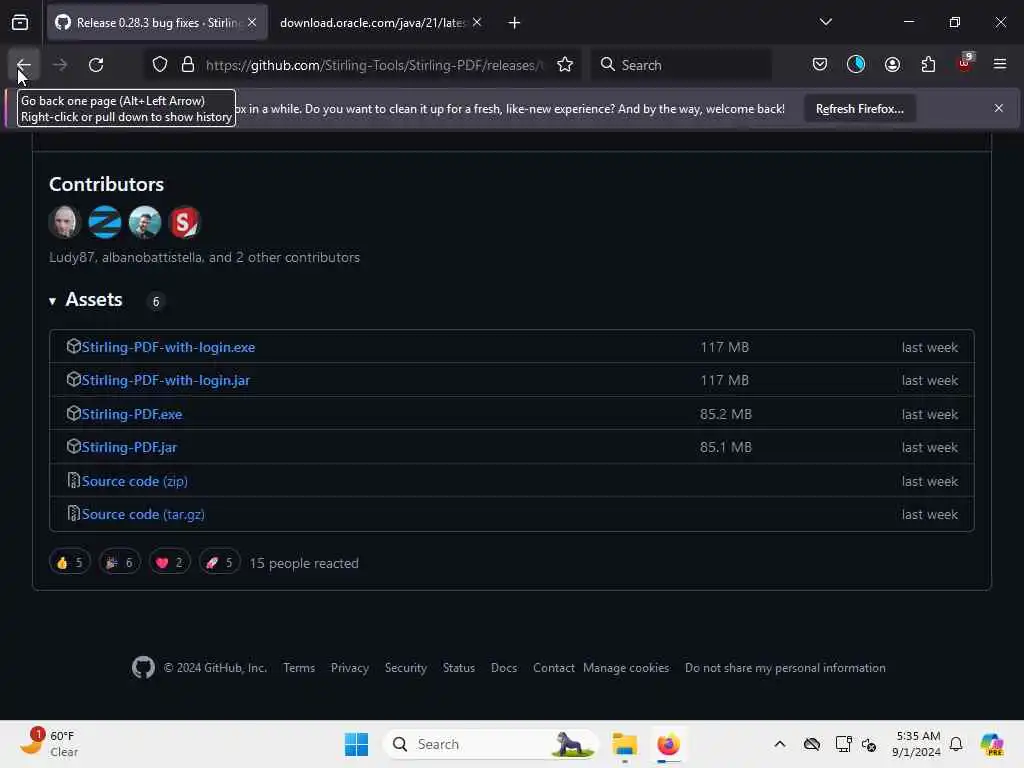Click Do not share my personal information
1024x768 pixels.
coord(785,668)
